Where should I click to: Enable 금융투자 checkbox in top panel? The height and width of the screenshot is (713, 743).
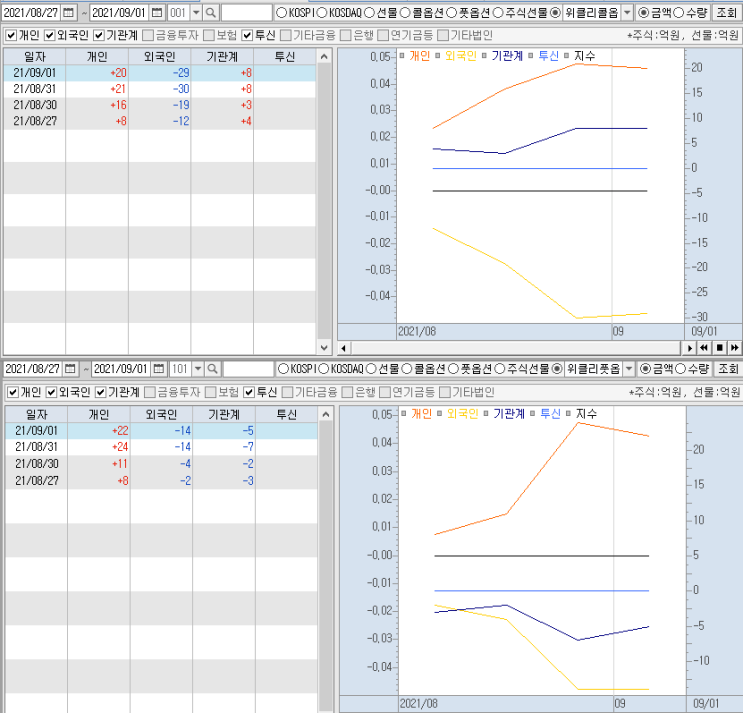[148, 35]
